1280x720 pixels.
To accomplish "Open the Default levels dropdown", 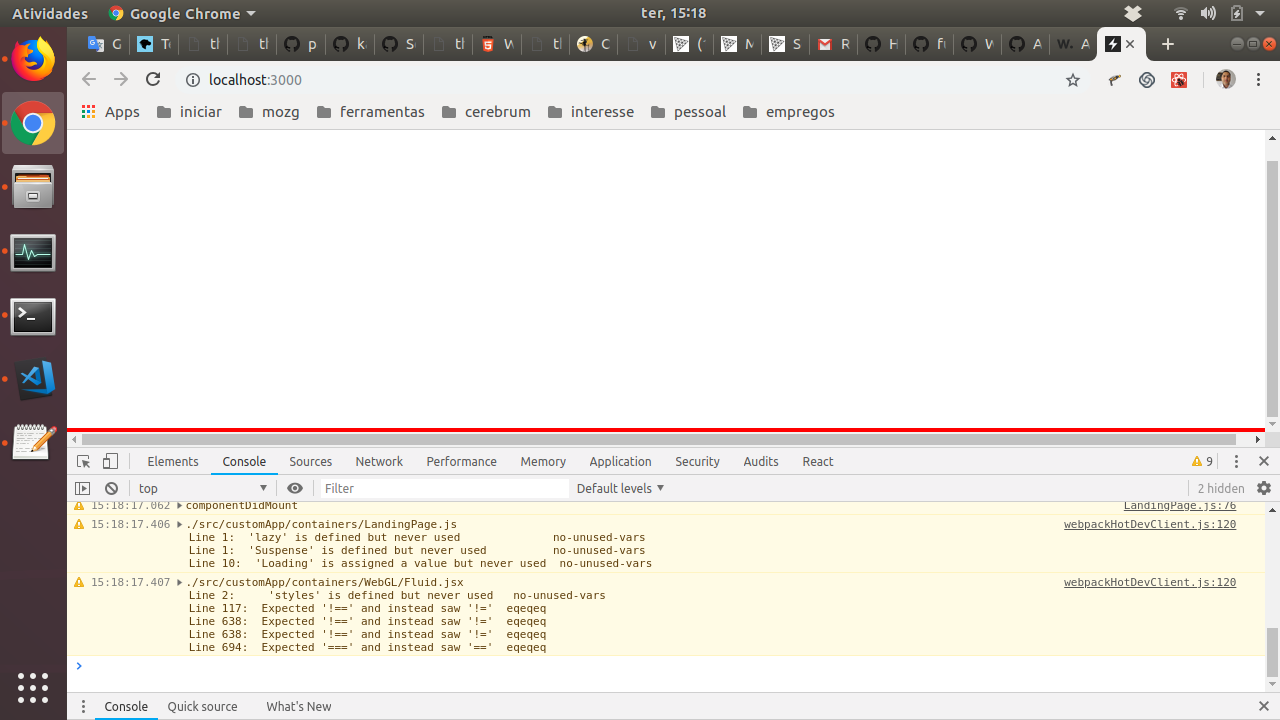I will coord(620,488).
